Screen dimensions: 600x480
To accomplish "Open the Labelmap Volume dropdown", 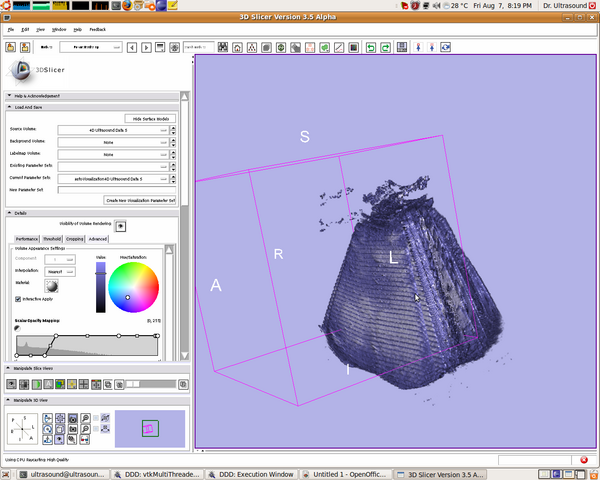I will [113, 155].
